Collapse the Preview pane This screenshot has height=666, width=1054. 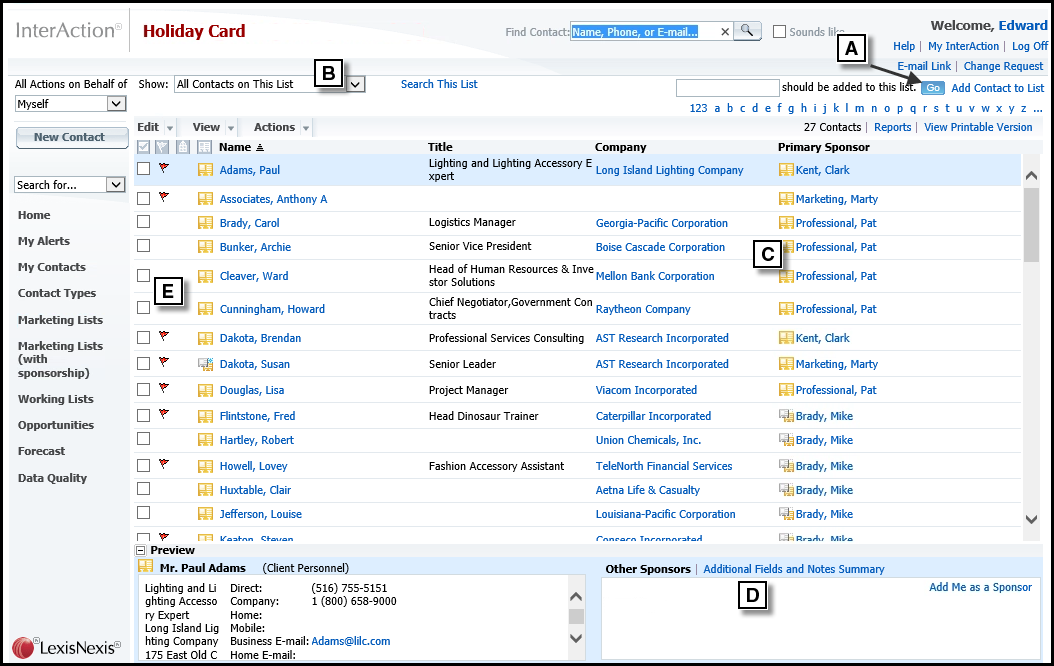[140, 550]
